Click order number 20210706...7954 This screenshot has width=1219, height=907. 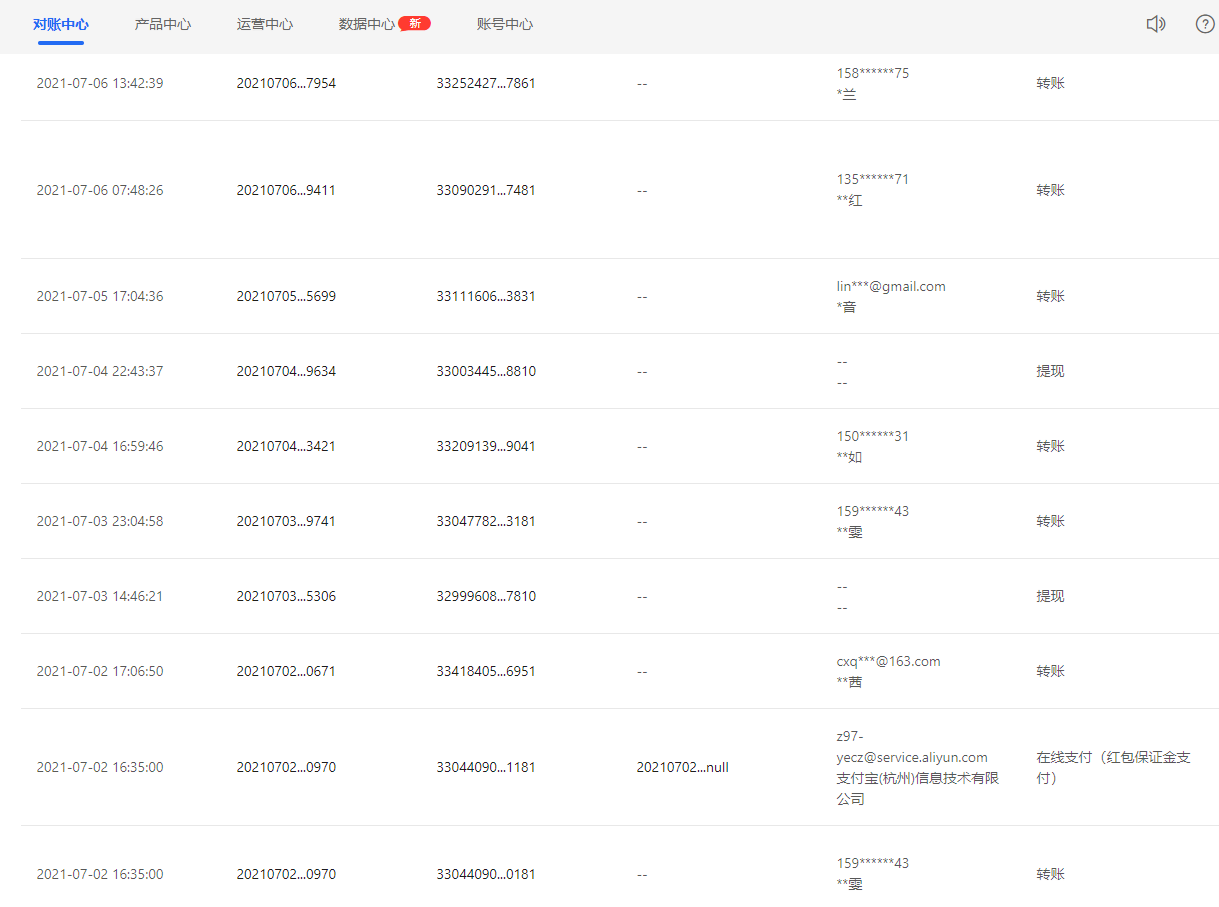pyautogui.click(x=286, y=83)
